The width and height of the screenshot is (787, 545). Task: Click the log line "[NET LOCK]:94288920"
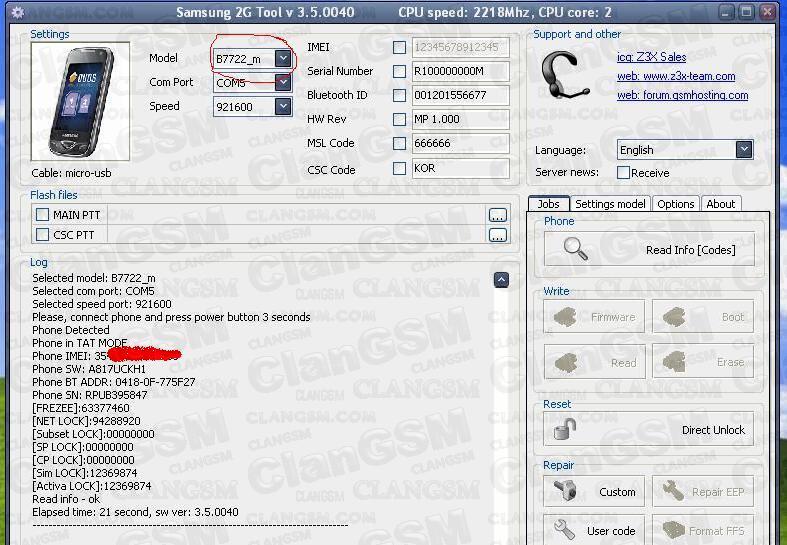tap(86, 421)
